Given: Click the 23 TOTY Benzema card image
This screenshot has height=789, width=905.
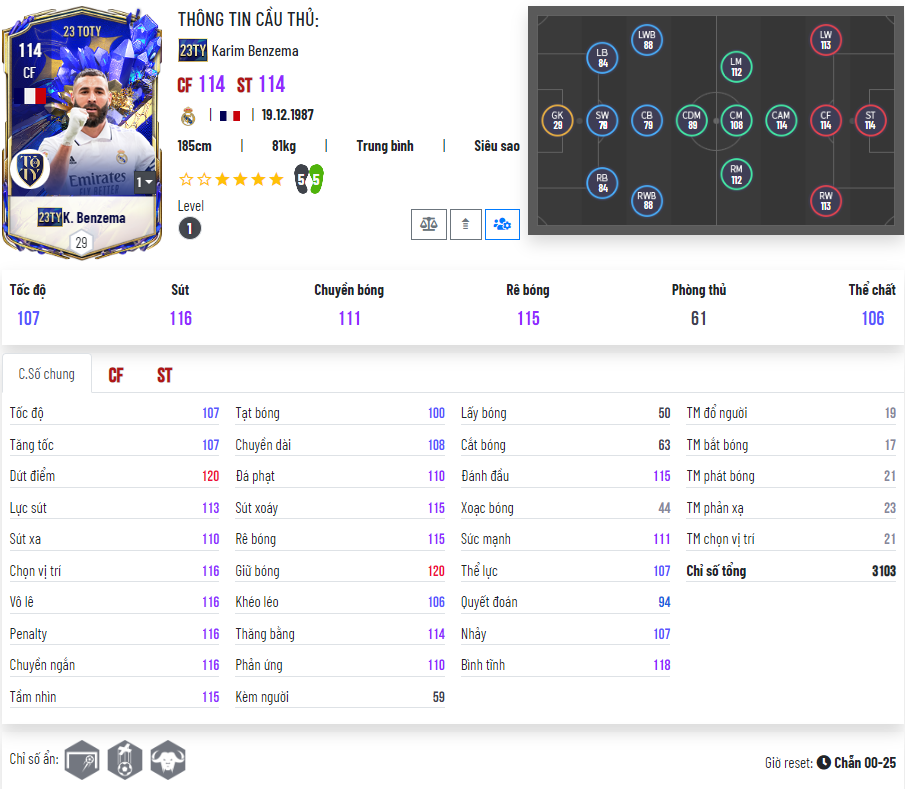Looking at the screenshot, I should pos(82,133).
